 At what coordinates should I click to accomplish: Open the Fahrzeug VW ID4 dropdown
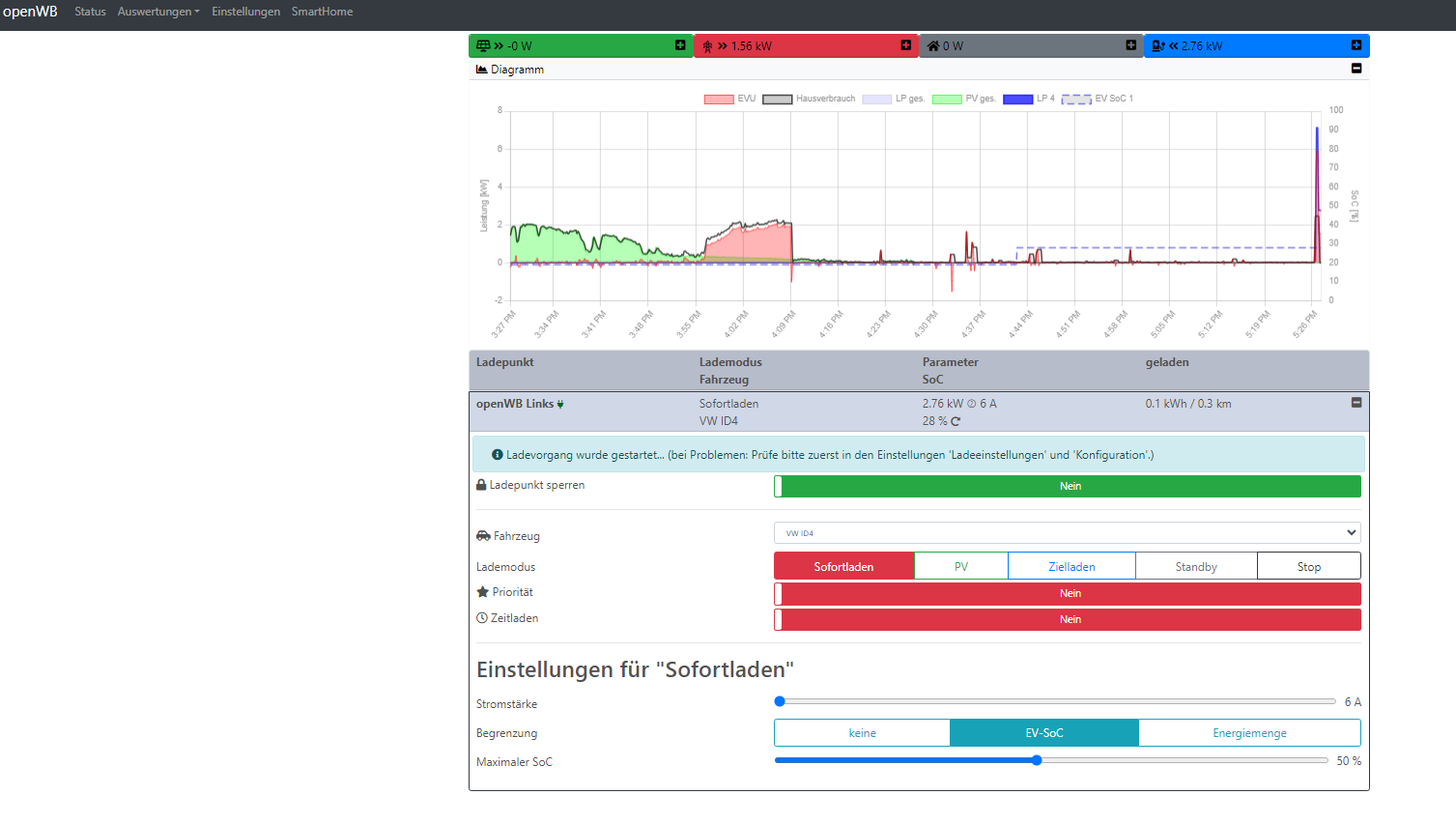(x=1067, y=533)
